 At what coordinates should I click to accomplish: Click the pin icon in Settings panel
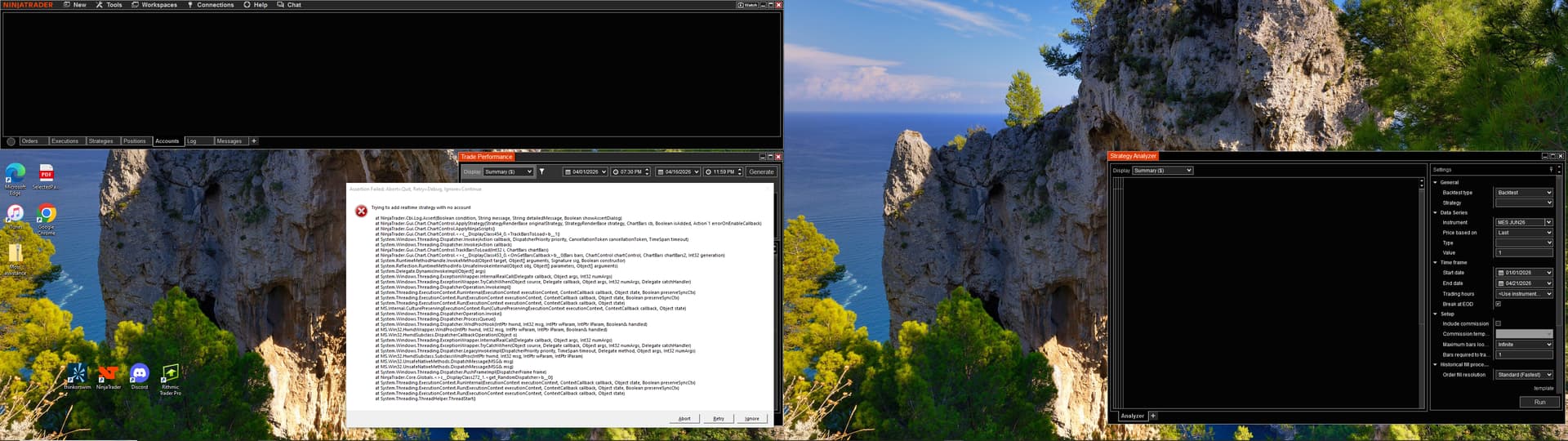click(x=1551, y=170)
